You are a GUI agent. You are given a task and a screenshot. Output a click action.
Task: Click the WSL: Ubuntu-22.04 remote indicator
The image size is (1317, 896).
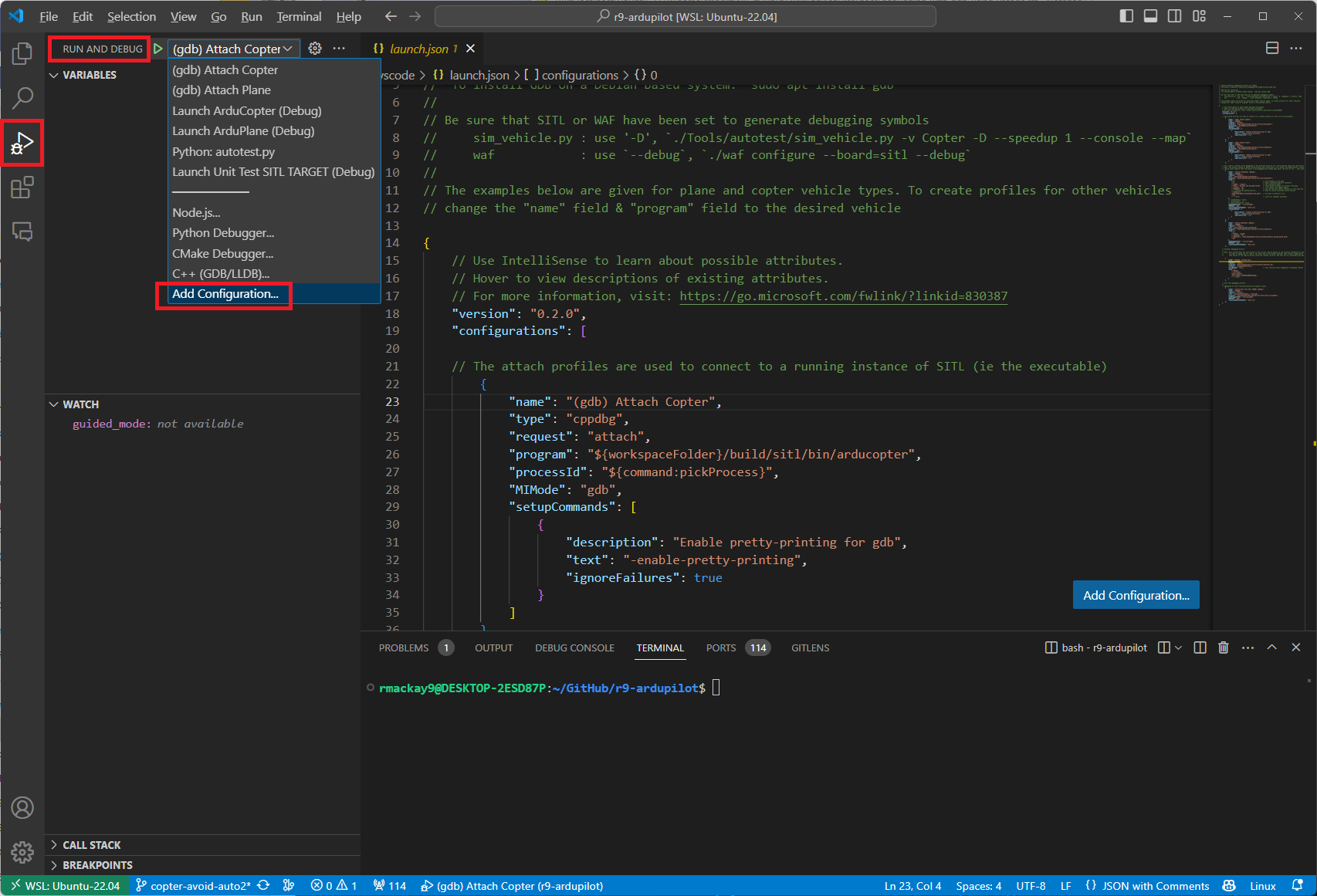click(66, 886)
